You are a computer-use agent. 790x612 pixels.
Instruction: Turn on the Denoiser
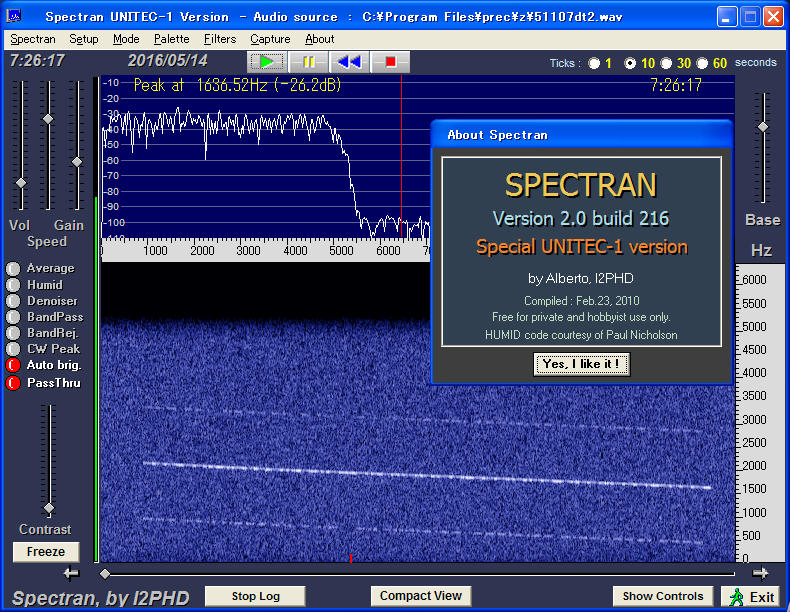[13, 301]
